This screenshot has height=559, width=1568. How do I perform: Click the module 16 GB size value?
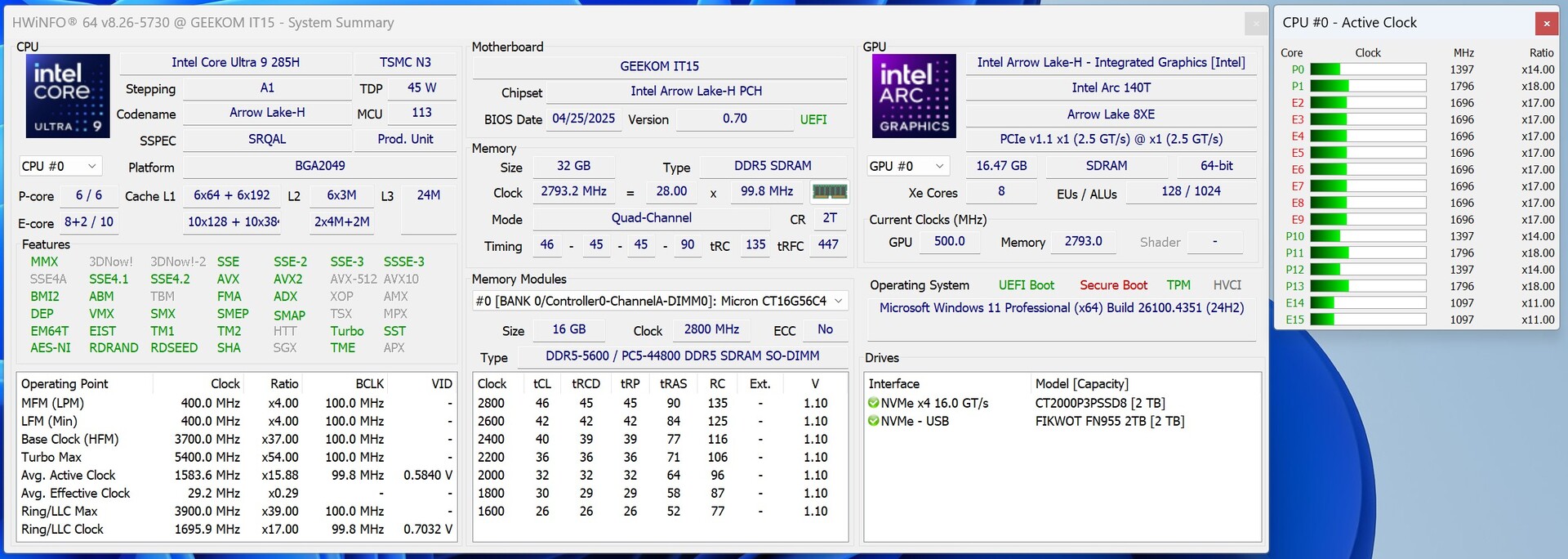pos(568,329)
